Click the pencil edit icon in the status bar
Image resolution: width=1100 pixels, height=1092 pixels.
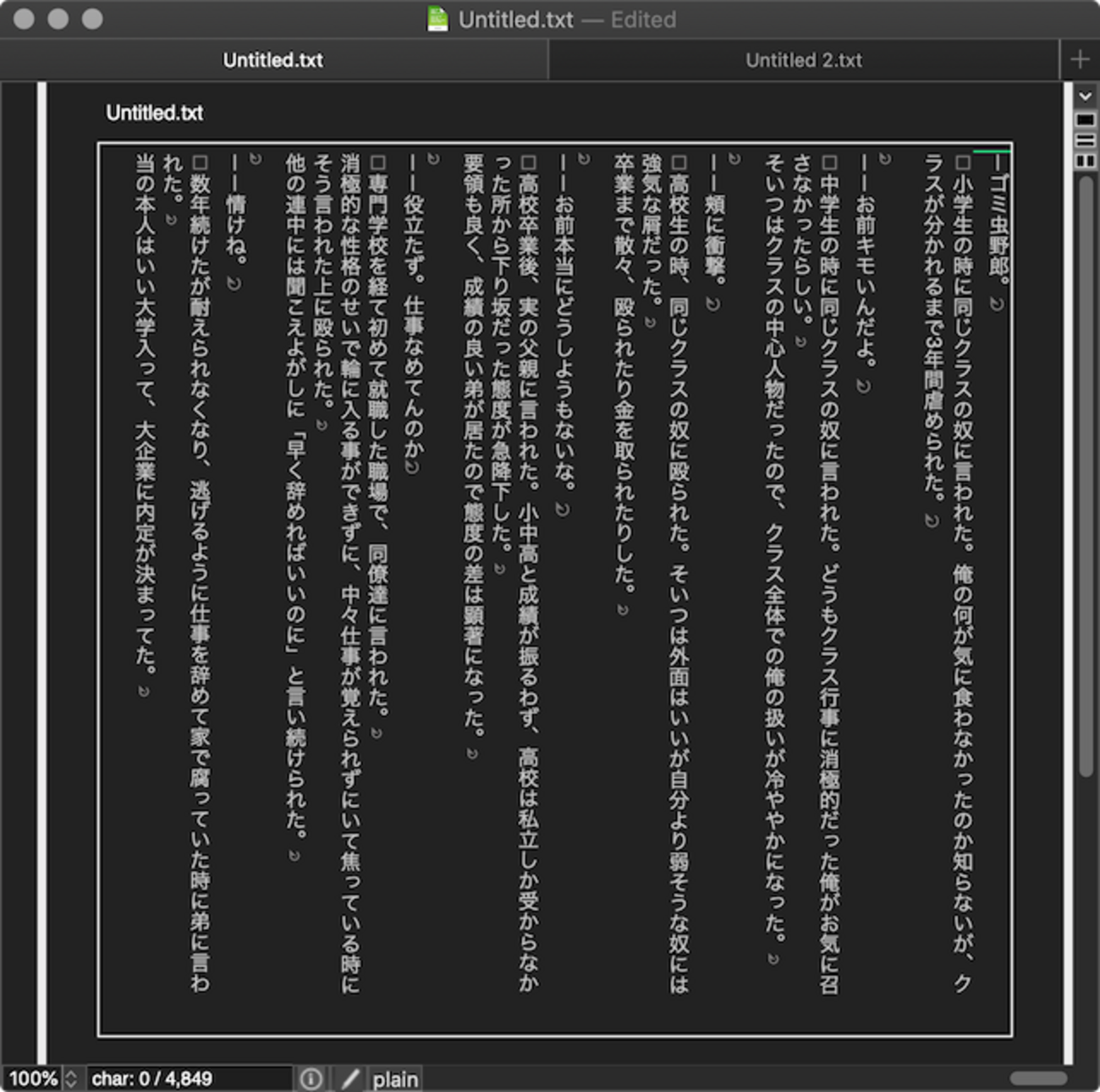(x=350, y=1078)
